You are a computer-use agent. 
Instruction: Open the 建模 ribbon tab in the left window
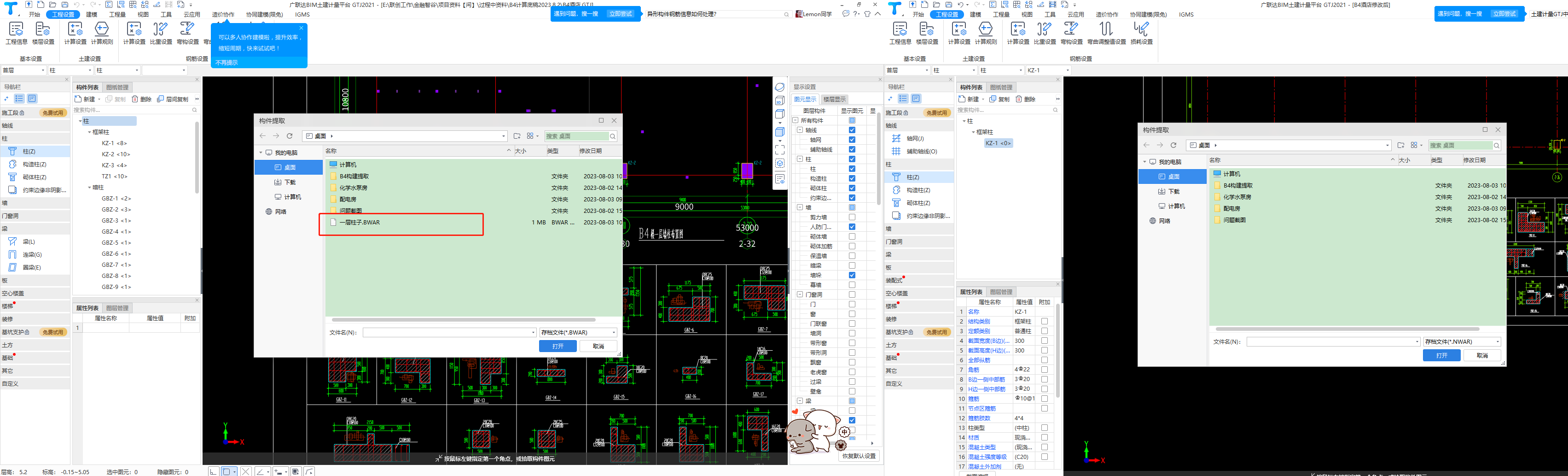[x=91, y=14]
